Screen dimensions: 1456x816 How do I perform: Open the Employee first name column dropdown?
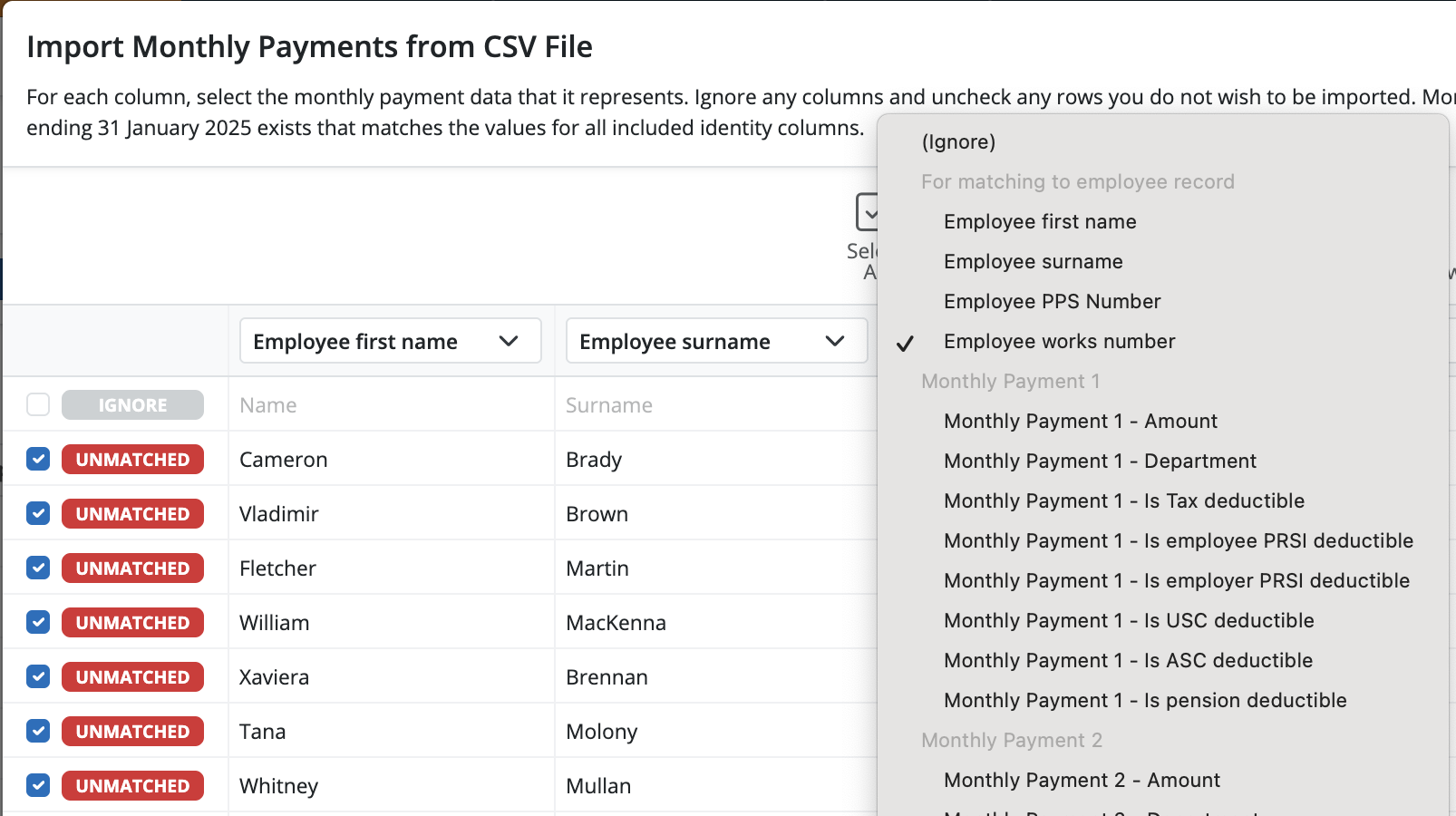point(390,341)
